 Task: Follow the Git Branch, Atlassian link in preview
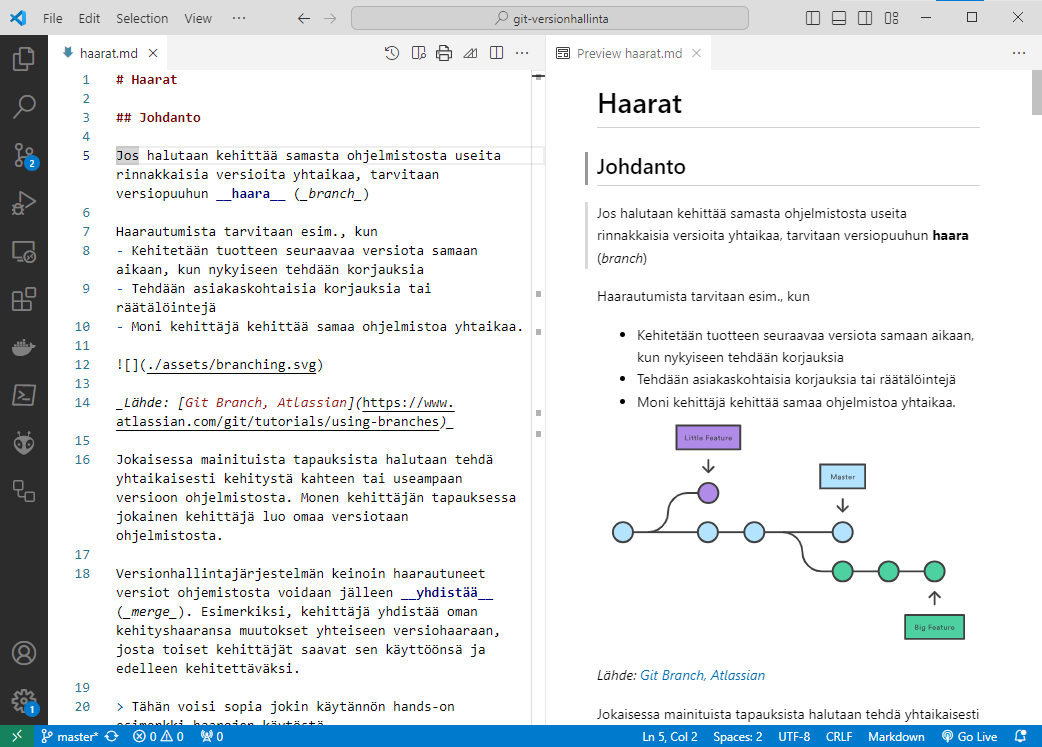702,675
